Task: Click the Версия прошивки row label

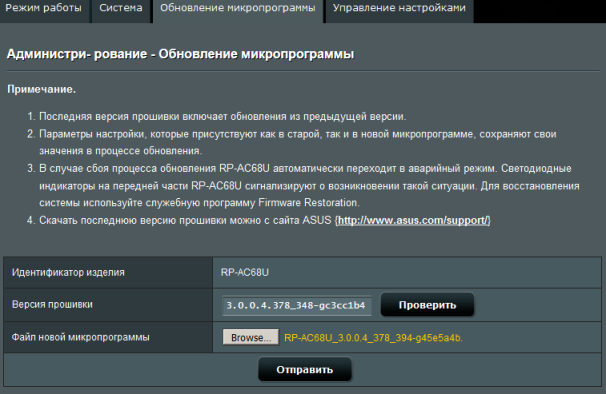Action: 52,305
